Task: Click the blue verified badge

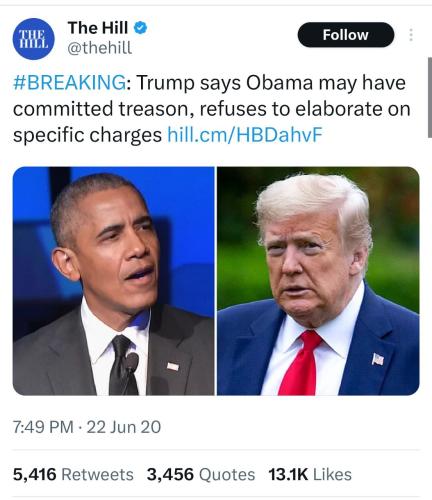Action: [x=140, y=28]
